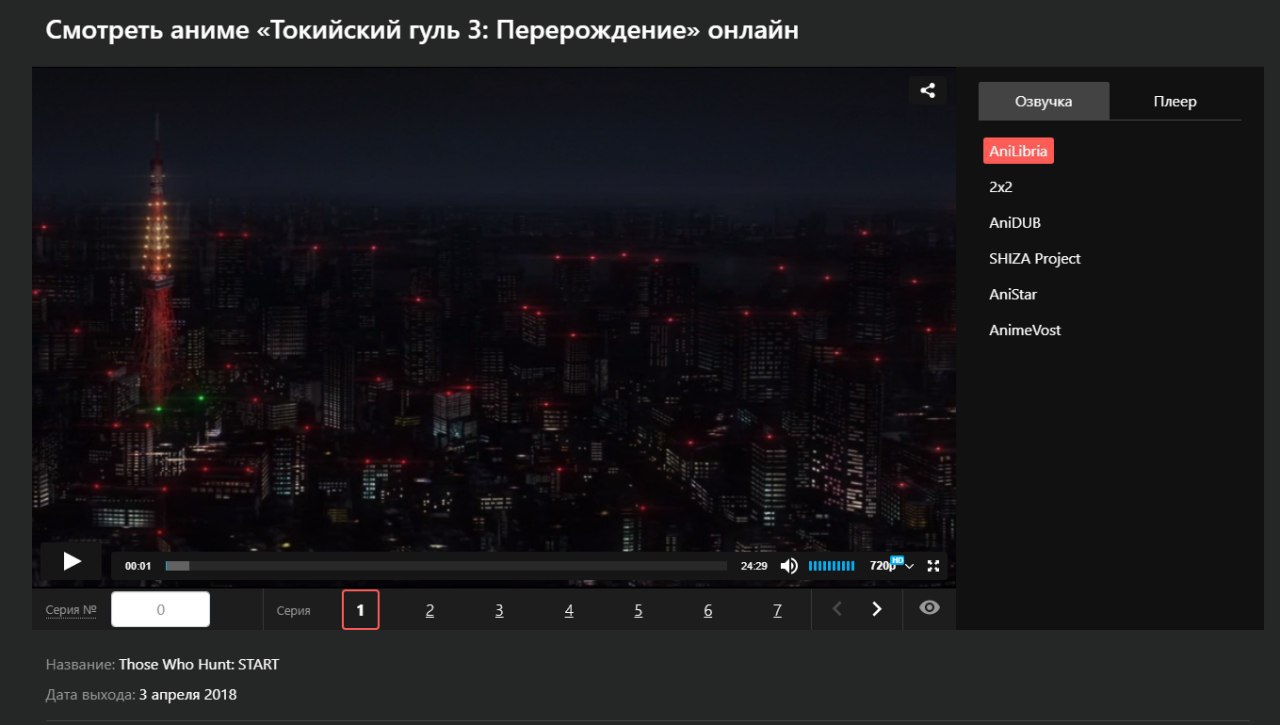This screenshot has width=1280, height=725.
Task: Select episode 7
Action: pos(777,610)
